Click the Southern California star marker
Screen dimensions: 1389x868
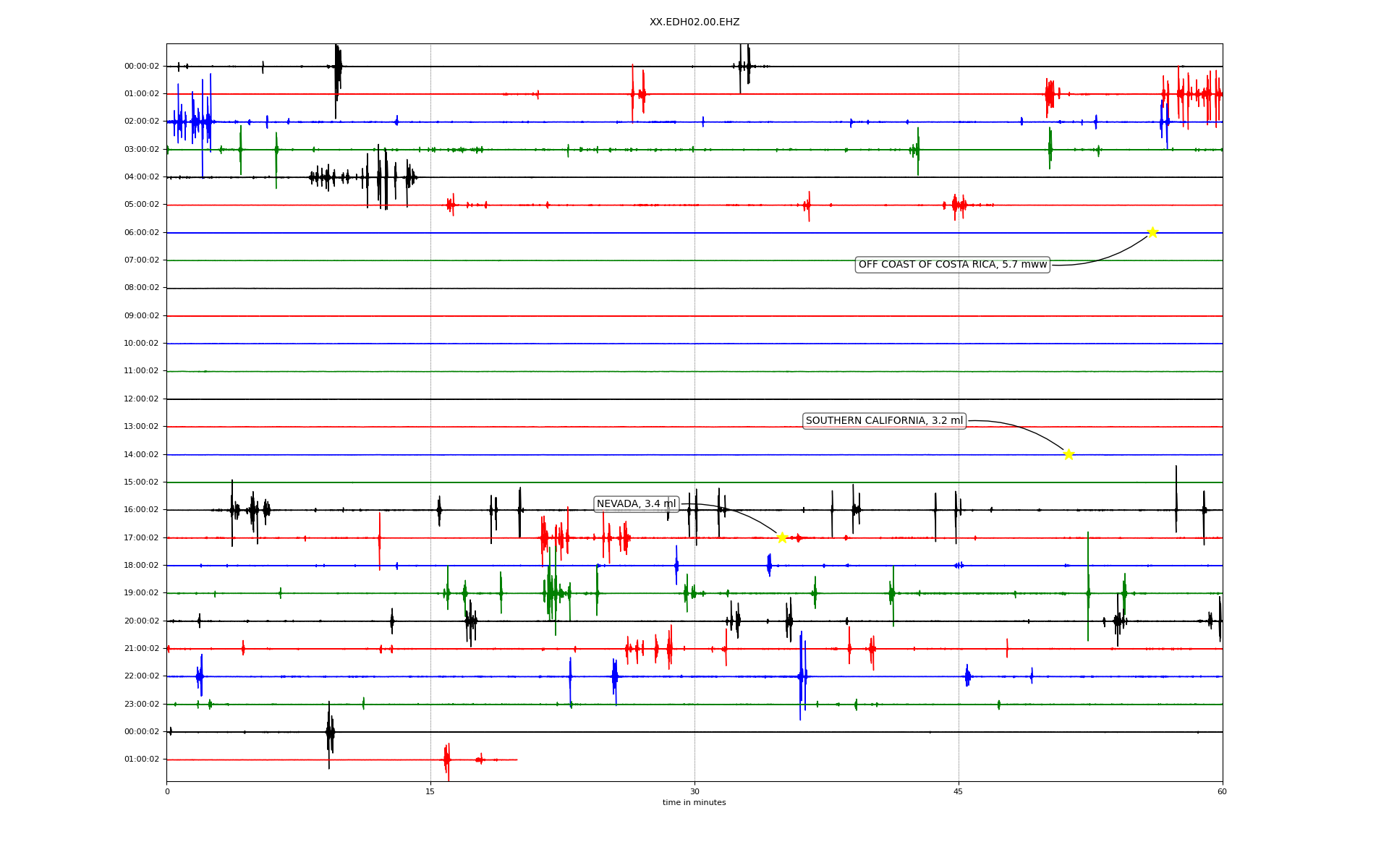(x=1069, y=454)
